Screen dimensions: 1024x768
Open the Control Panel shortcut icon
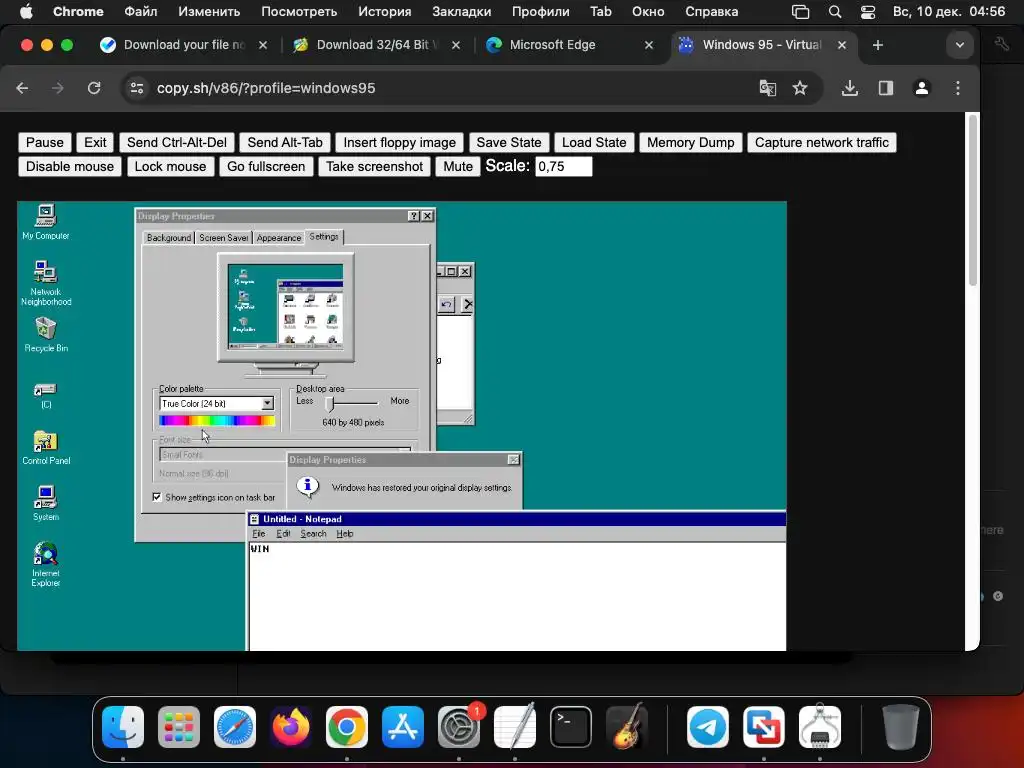[x=46, y=447]
